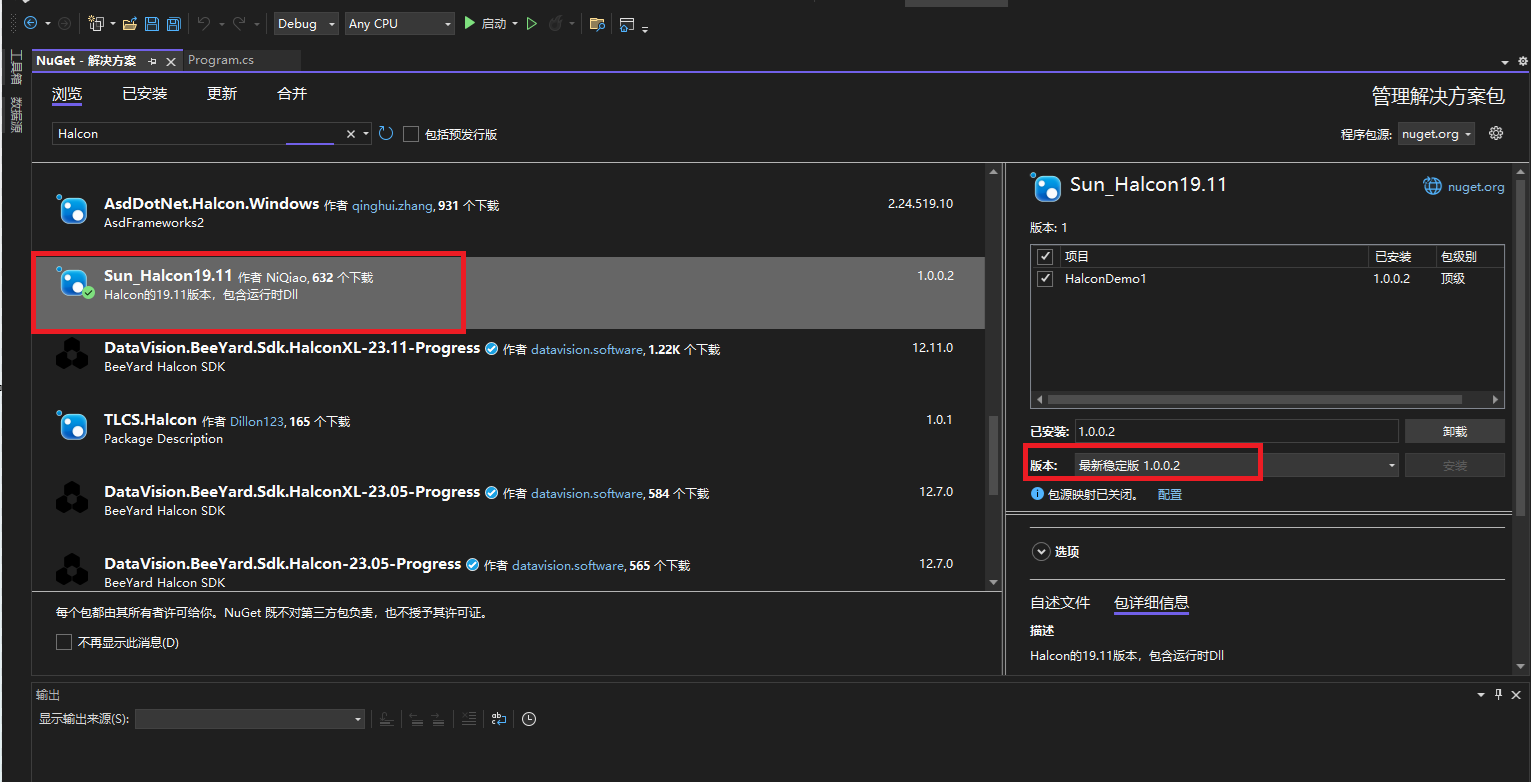Screen dimensions: 1531x782
Task: Click the TLCS.Halcon package icon
Action: pos(72,427)
